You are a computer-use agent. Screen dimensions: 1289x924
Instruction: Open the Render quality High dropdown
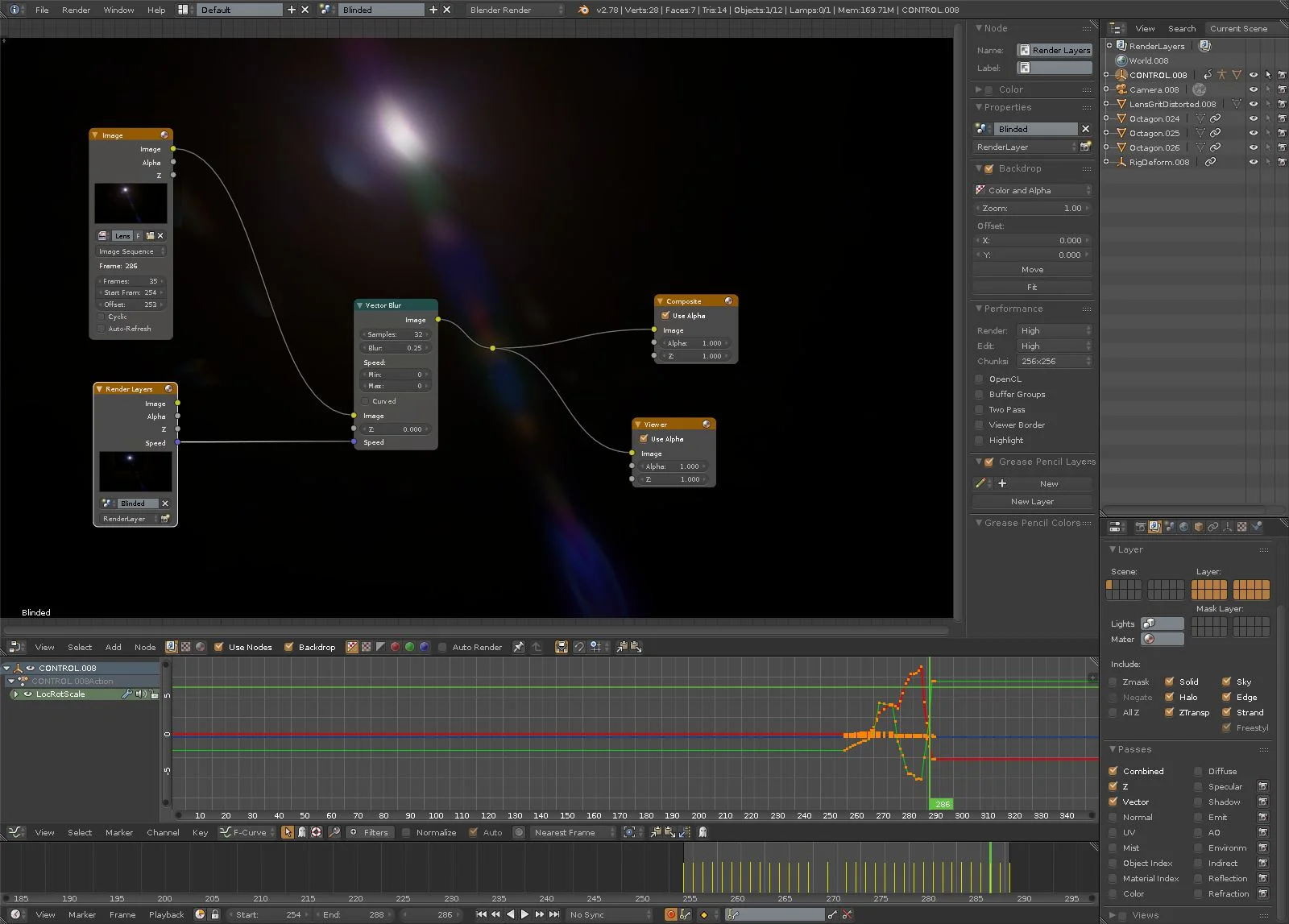click(x=1054, y=330)
